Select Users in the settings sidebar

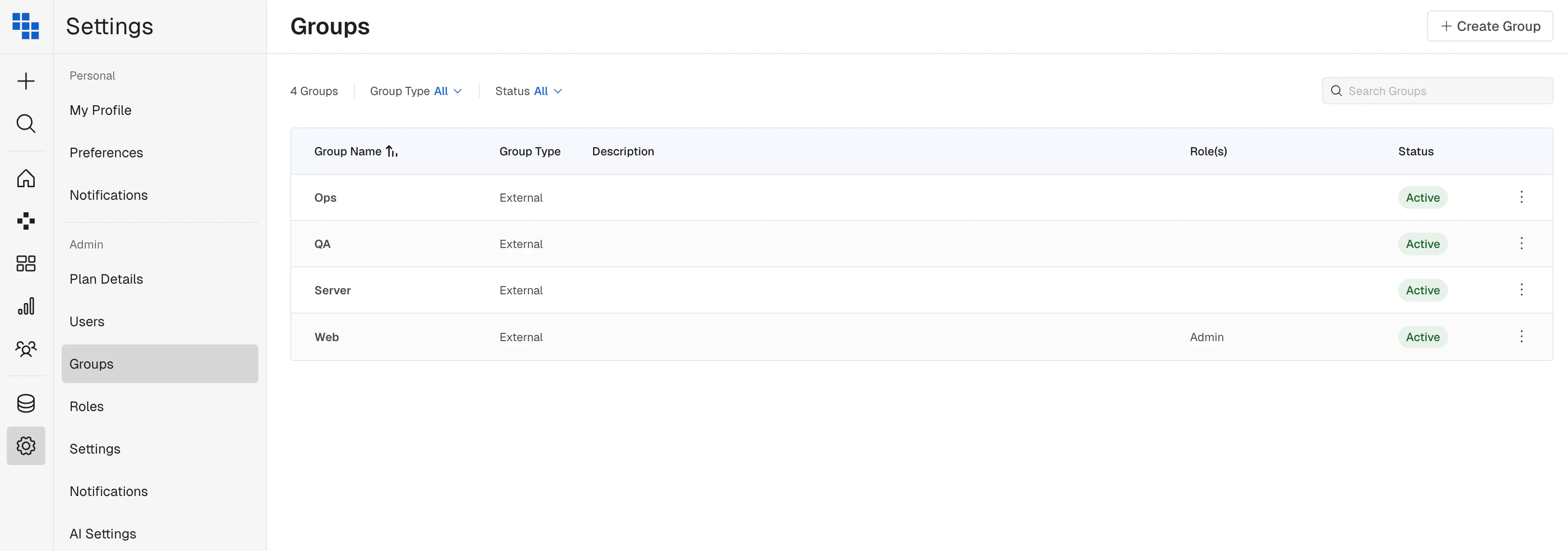pos(86,321)
